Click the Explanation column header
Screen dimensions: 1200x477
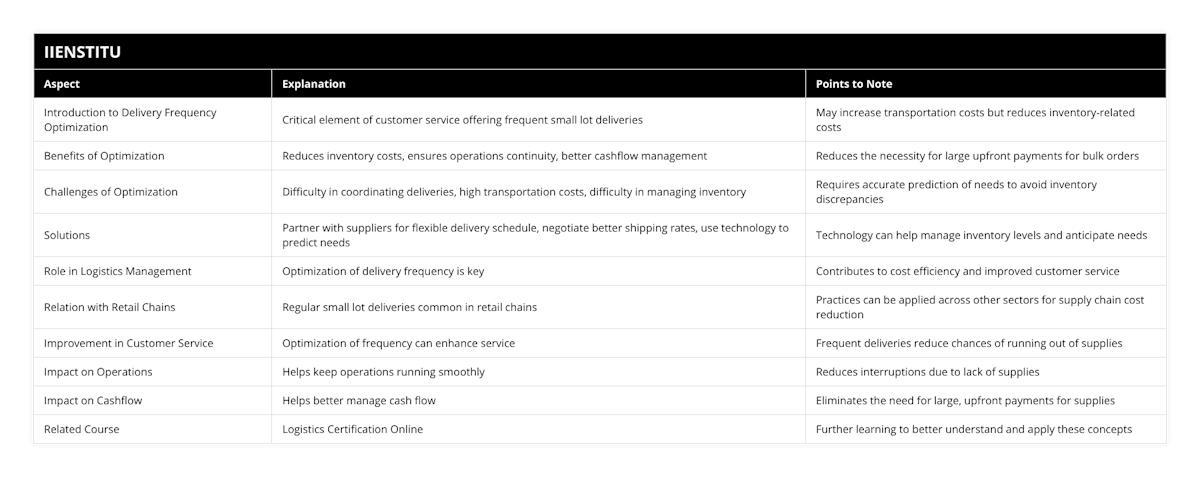(314, 84)
